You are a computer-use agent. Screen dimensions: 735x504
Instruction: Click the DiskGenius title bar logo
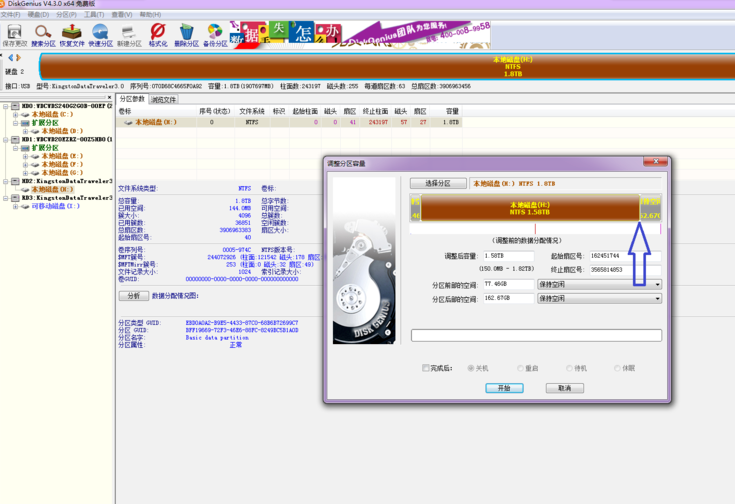(x=2, y=4)
